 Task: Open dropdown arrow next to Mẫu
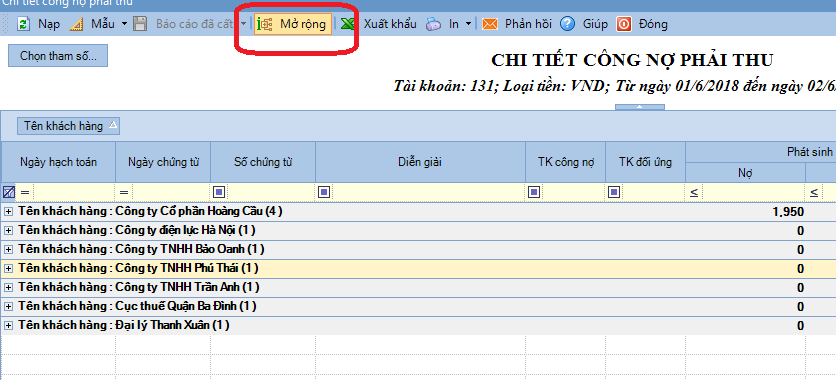pyautogui.click(x=124, y=24)
